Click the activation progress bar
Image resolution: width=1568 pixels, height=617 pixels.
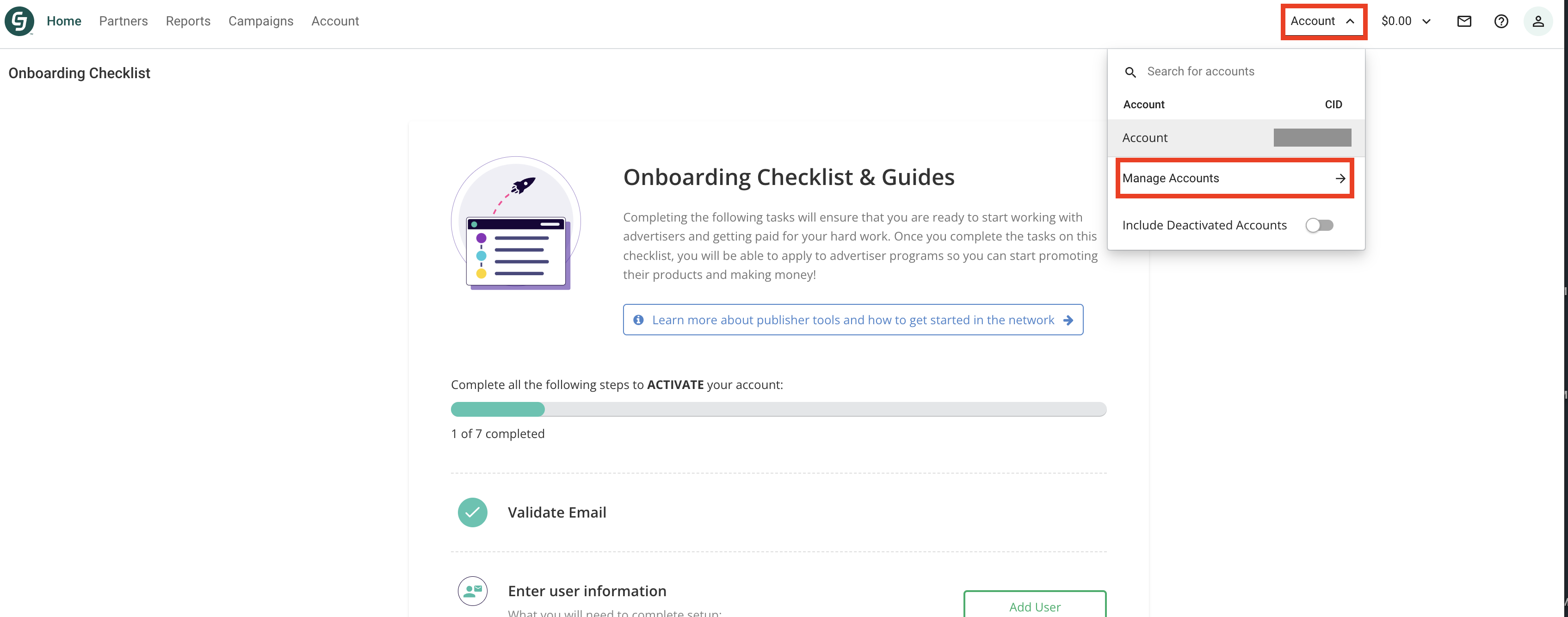point(778,409)
